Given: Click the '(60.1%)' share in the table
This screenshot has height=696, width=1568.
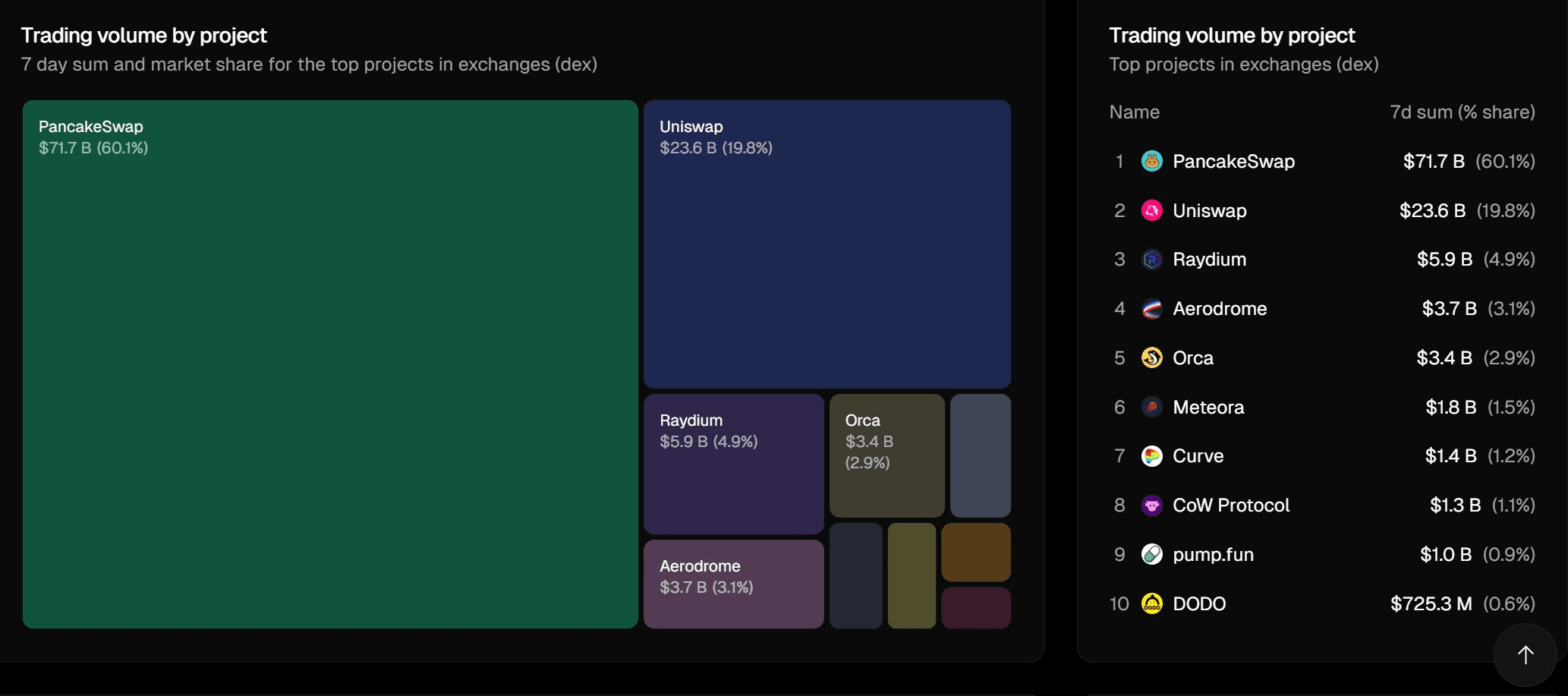Looking at the screenshot, I should 1505,161.
